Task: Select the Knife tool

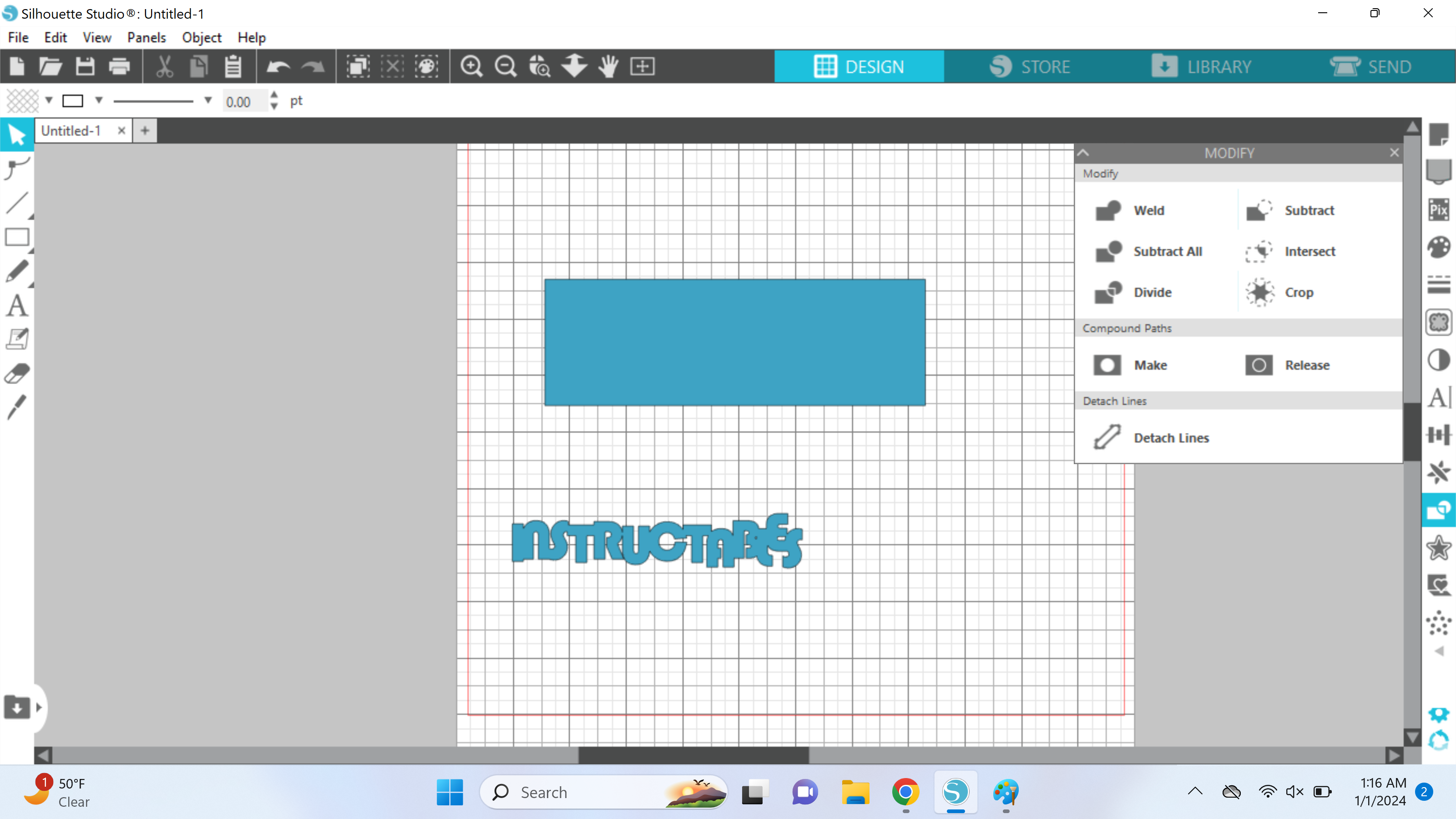Action: (x=17, y=408)
